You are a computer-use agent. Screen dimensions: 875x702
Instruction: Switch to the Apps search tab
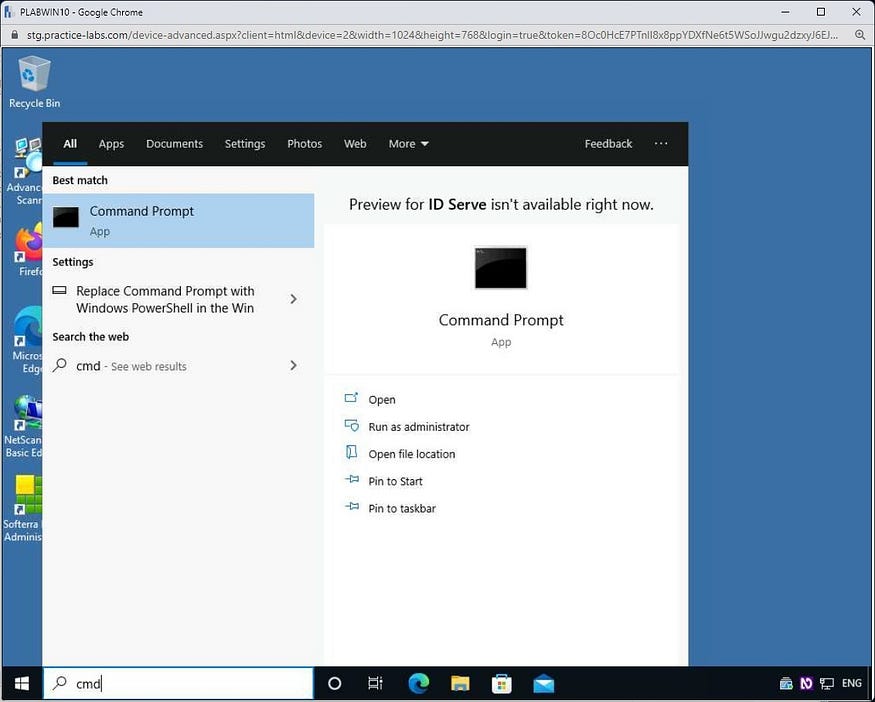click(111, 143)
